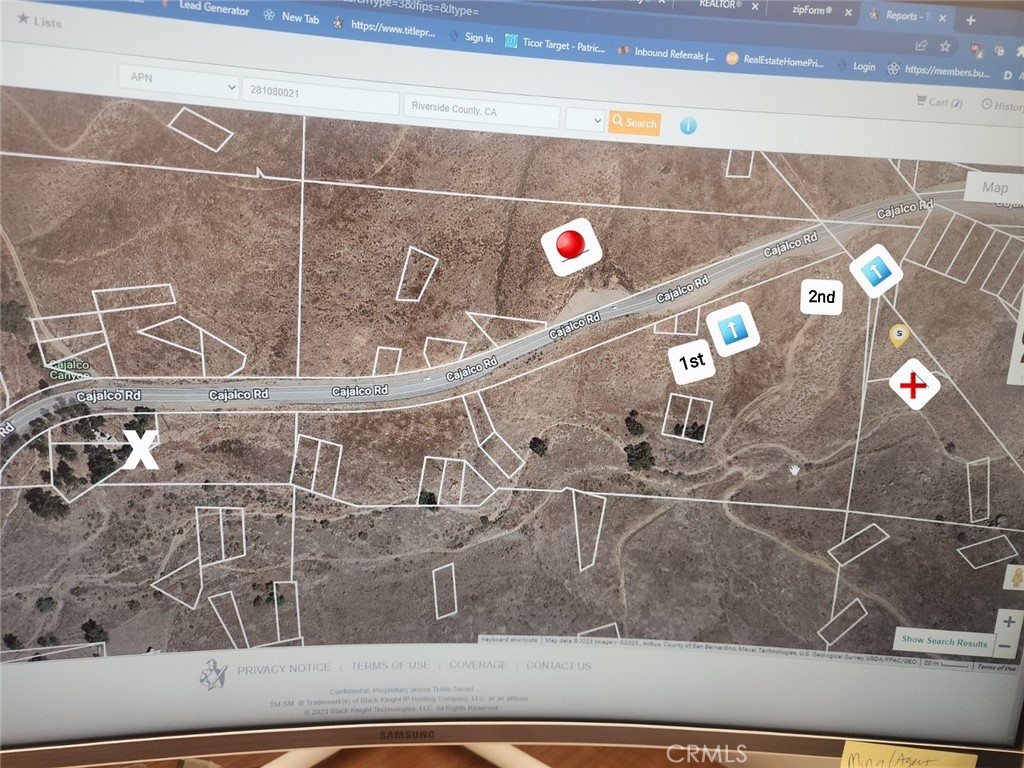This screenshot has width=1024, height=768.
Task: Click the red cross map marker
Action: point(912,386)
